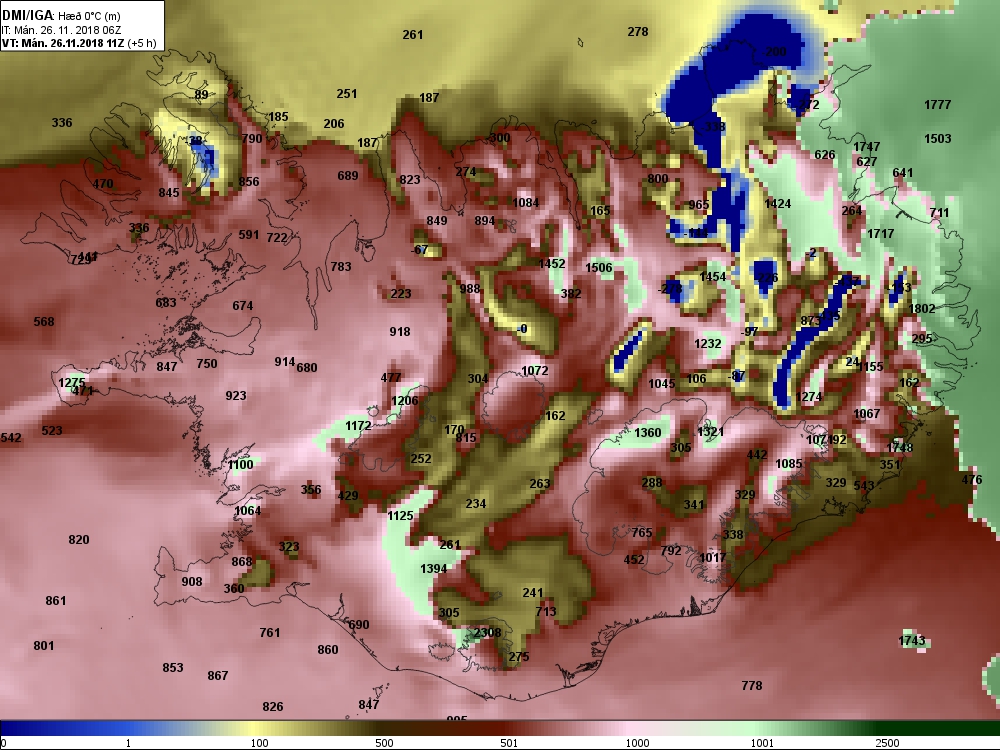The width and height of the screenshot is (1000, 750).
Task: Select the legend label '1000'
Action: point(637,743)
